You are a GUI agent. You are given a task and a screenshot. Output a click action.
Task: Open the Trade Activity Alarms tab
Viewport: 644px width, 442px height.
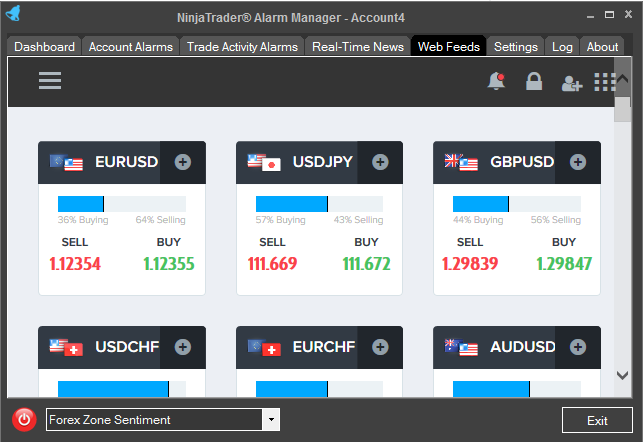(242, 46)
